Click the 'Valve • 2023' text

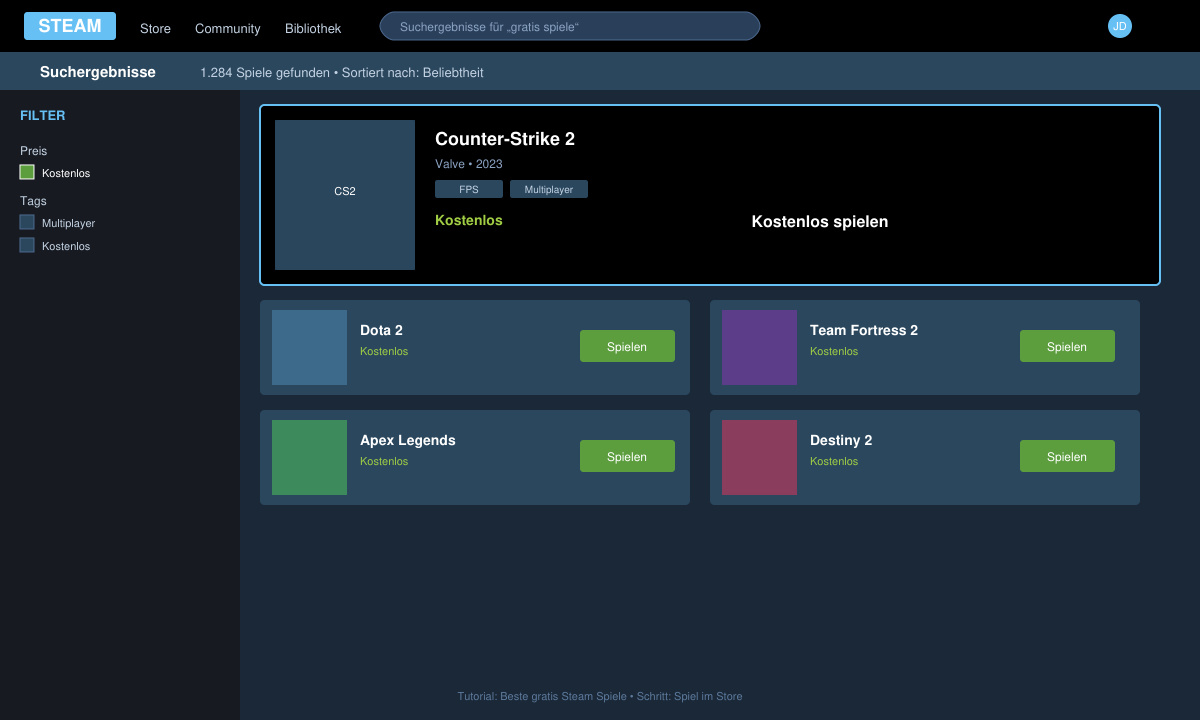coord(469,164)
